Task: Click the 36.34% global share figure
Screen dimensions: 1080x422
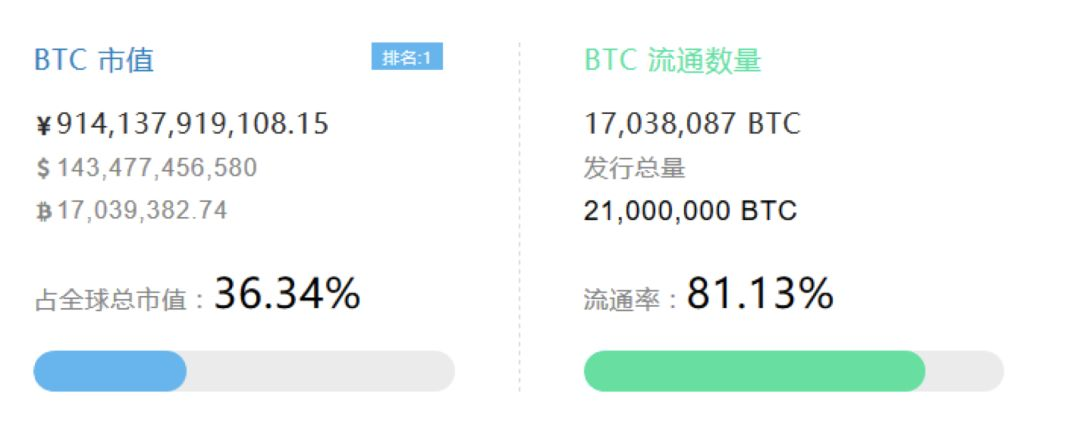Action: click(x=287, y=293)
